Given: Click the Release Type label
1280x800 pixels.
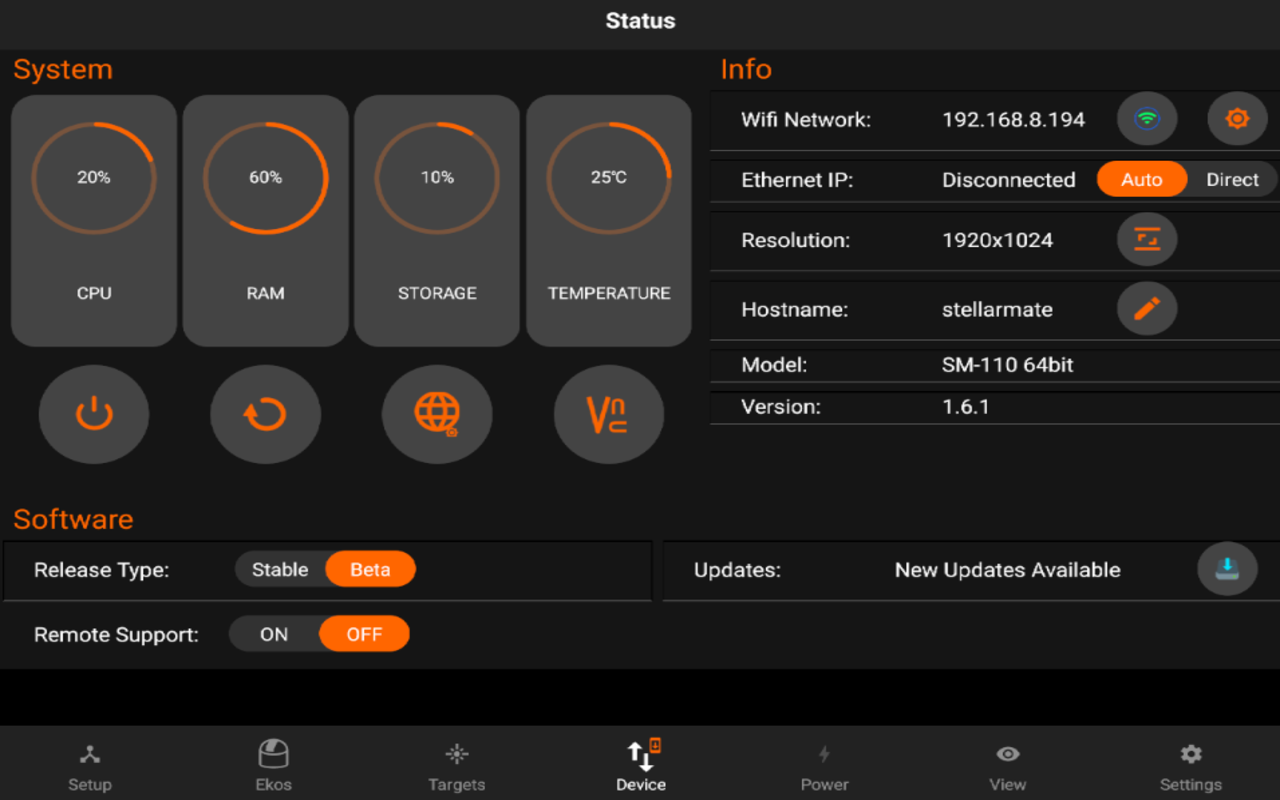Looking at the screenshot, I should coord(101,570).
